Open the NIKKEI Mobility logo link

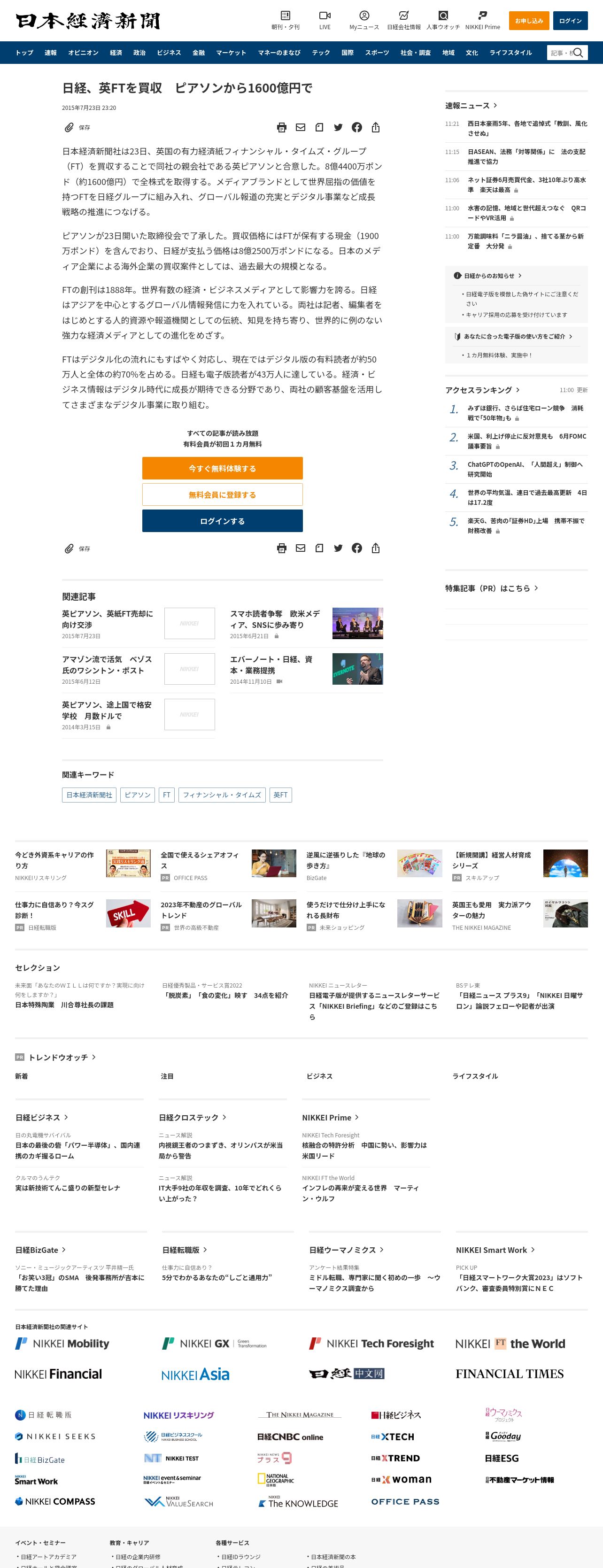[x=62, y=1344]
